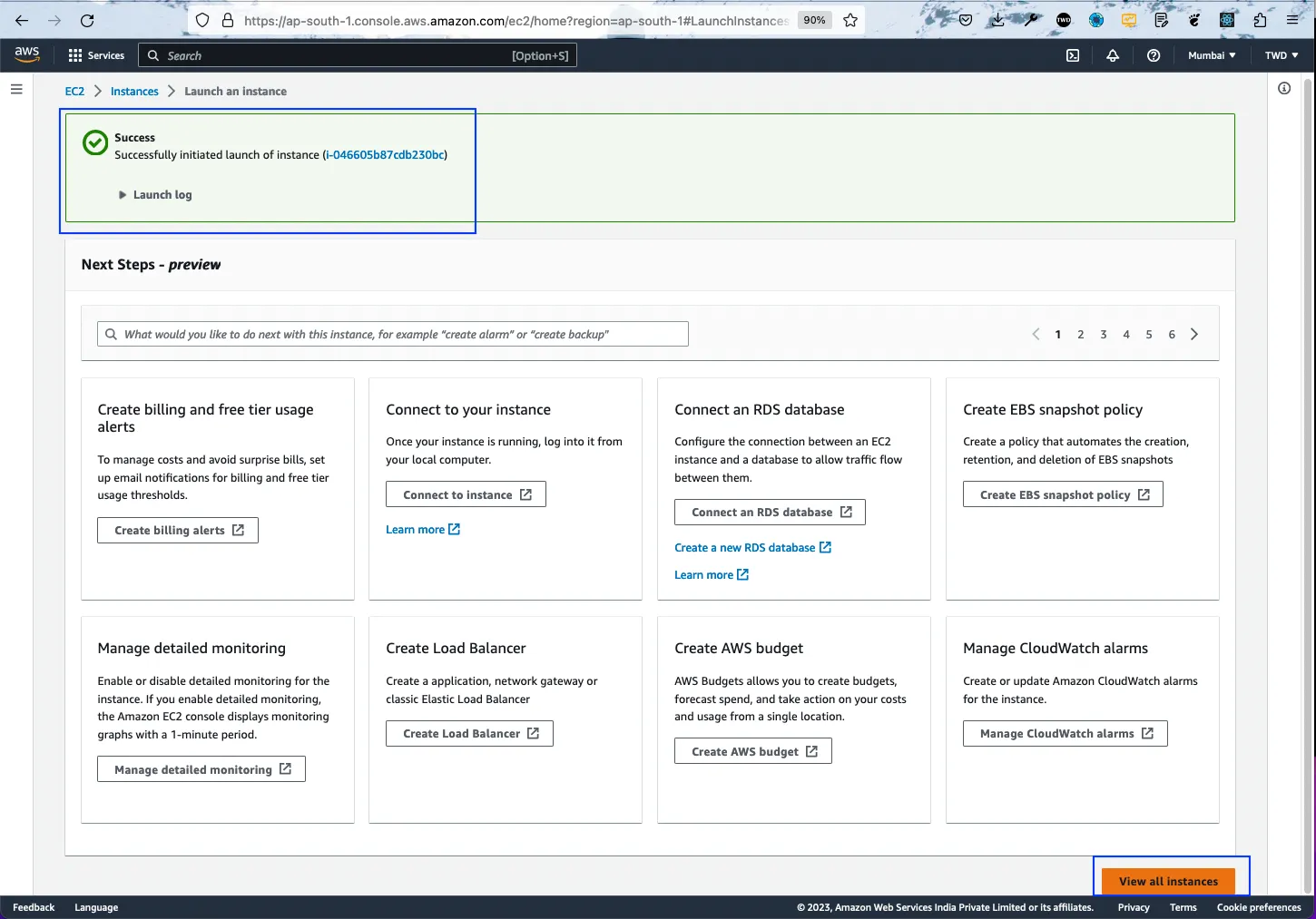
Task: Open the help question mark icon
Action: [1154, 55]
